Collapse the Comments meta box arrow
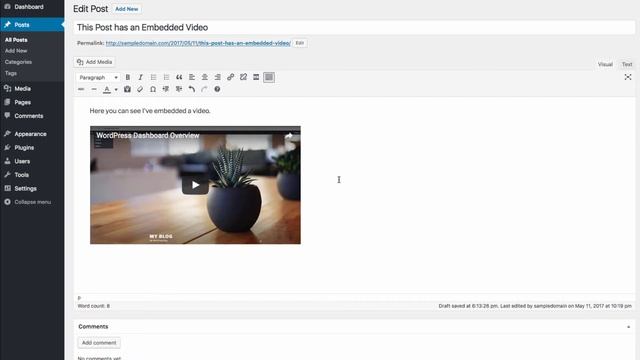This screenshot has height=360, width=640. point(629,327)
